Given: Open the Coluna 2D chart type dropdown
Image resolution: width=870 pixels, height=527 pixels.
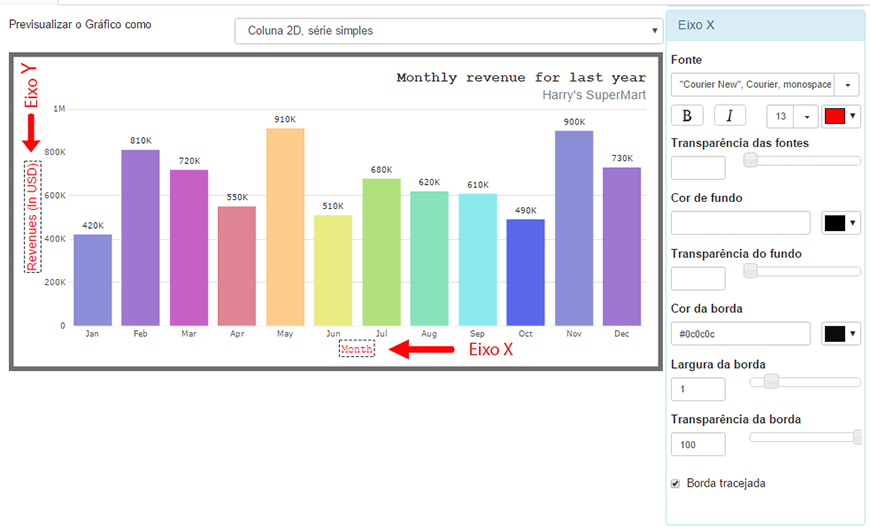Looking at the screenshot, I should [449, 31].
